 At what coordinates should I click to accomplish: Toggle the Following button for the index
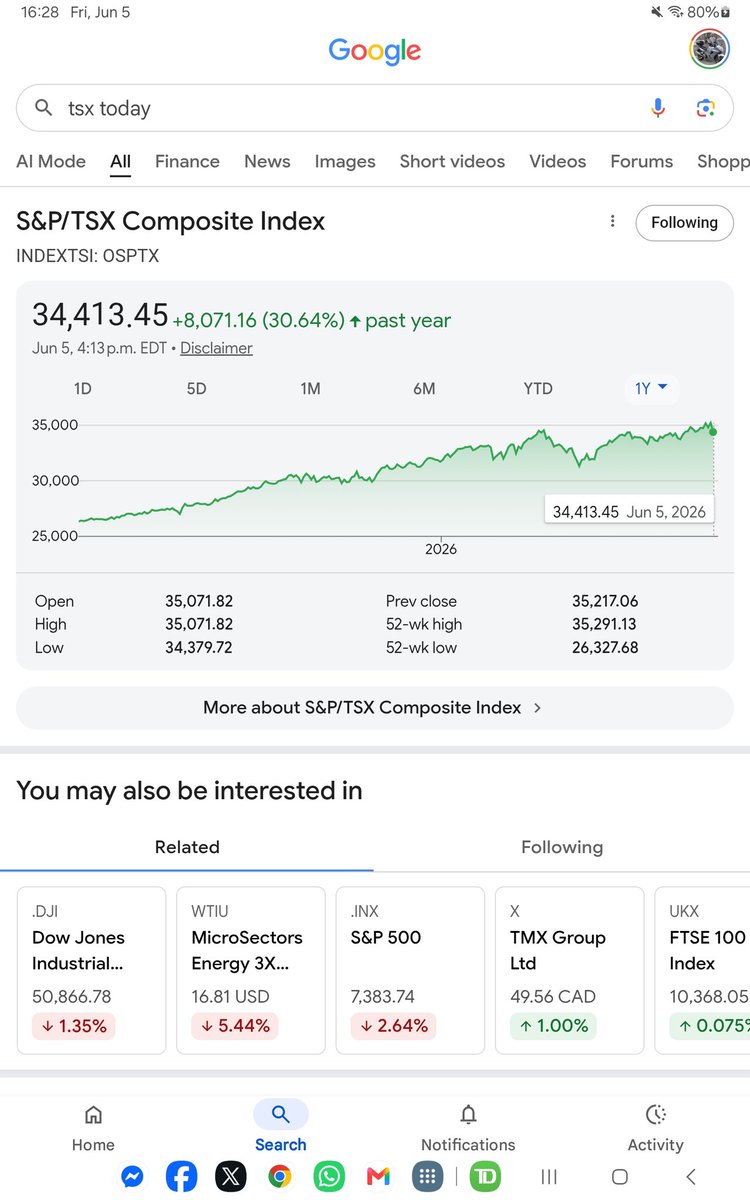click(684, 222)
